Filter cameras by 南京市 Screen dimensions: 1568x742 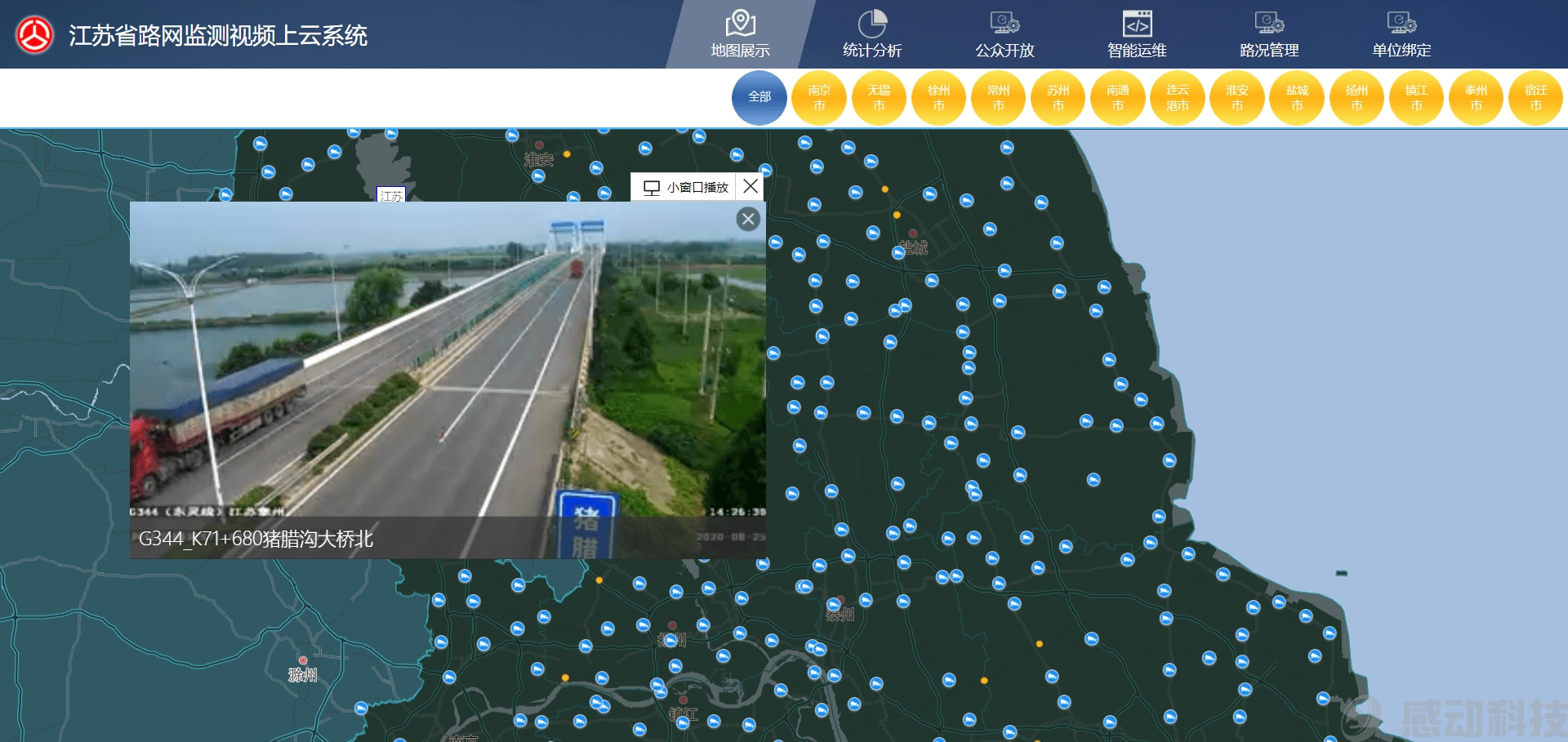pyautogui.click(x=819, y=97)
